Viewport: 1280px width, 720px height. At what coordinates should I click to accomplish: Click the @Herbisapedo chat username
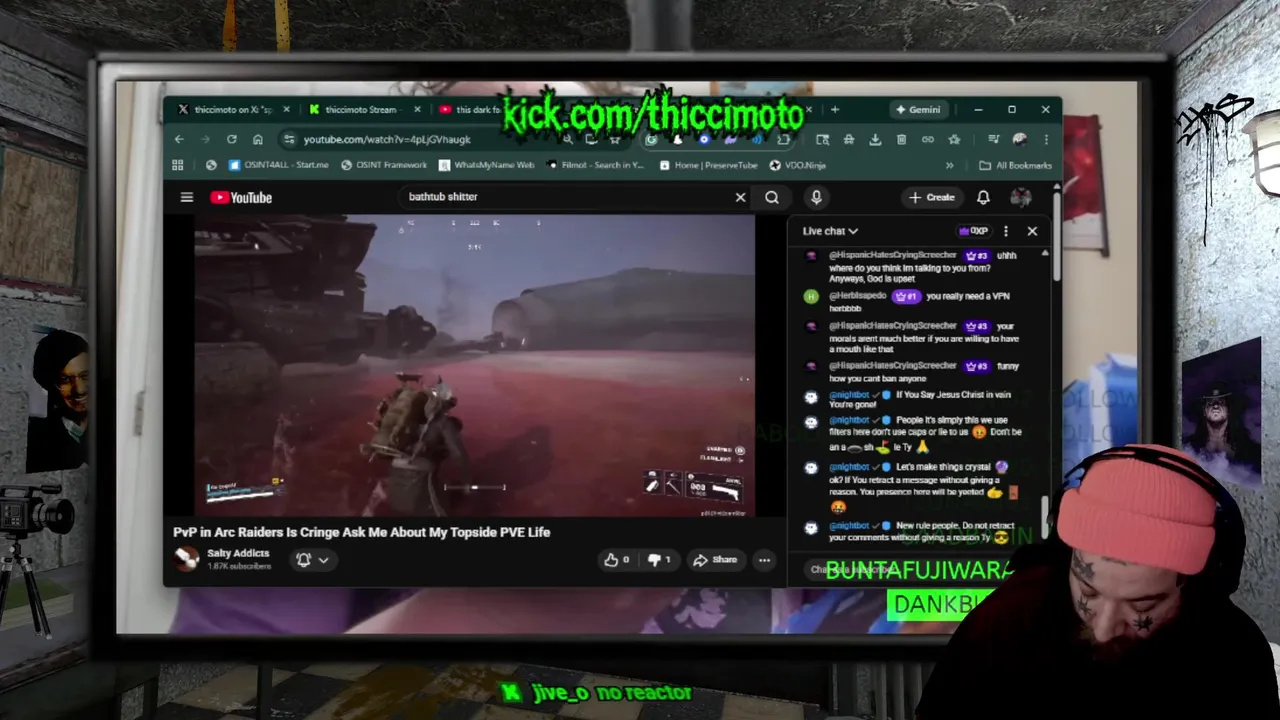coord(858,296)
